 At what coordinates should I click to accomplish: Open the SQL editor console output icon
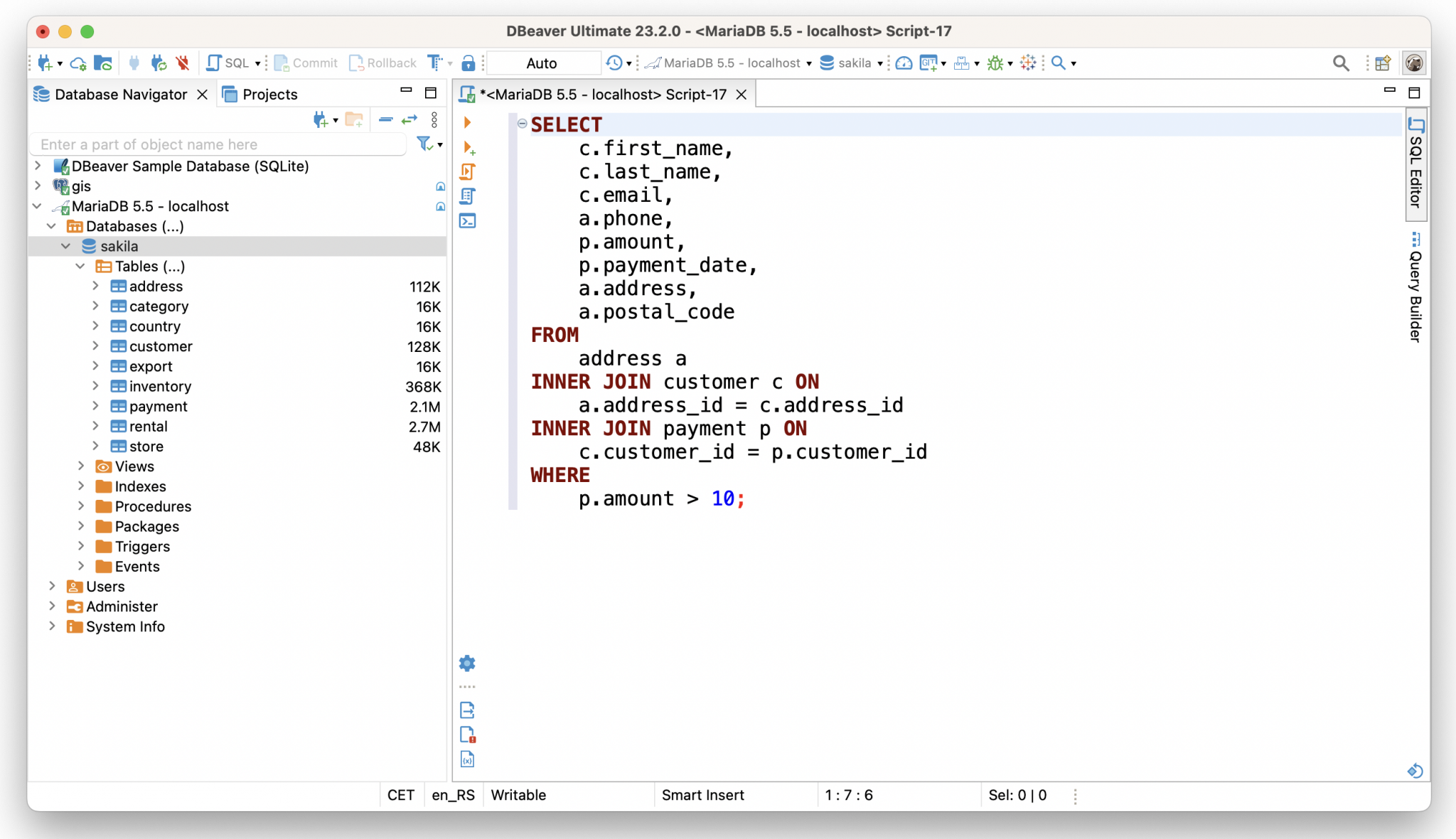point(468,220)
